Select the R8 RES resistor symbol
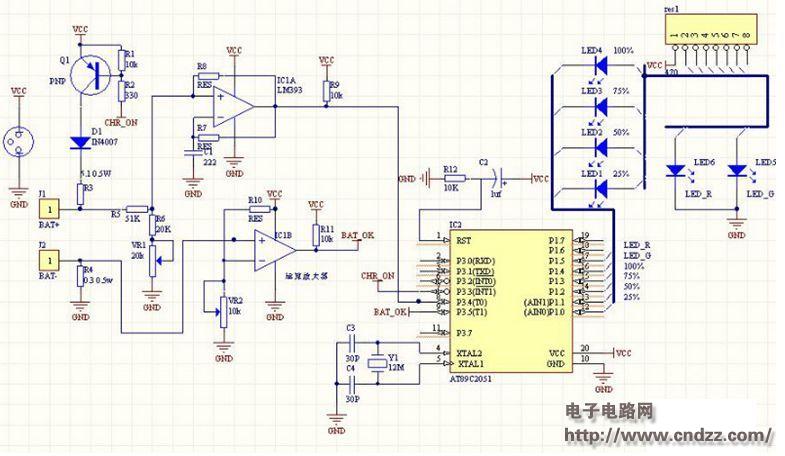This screenshot has width=785, height=456. coord(208,76)
